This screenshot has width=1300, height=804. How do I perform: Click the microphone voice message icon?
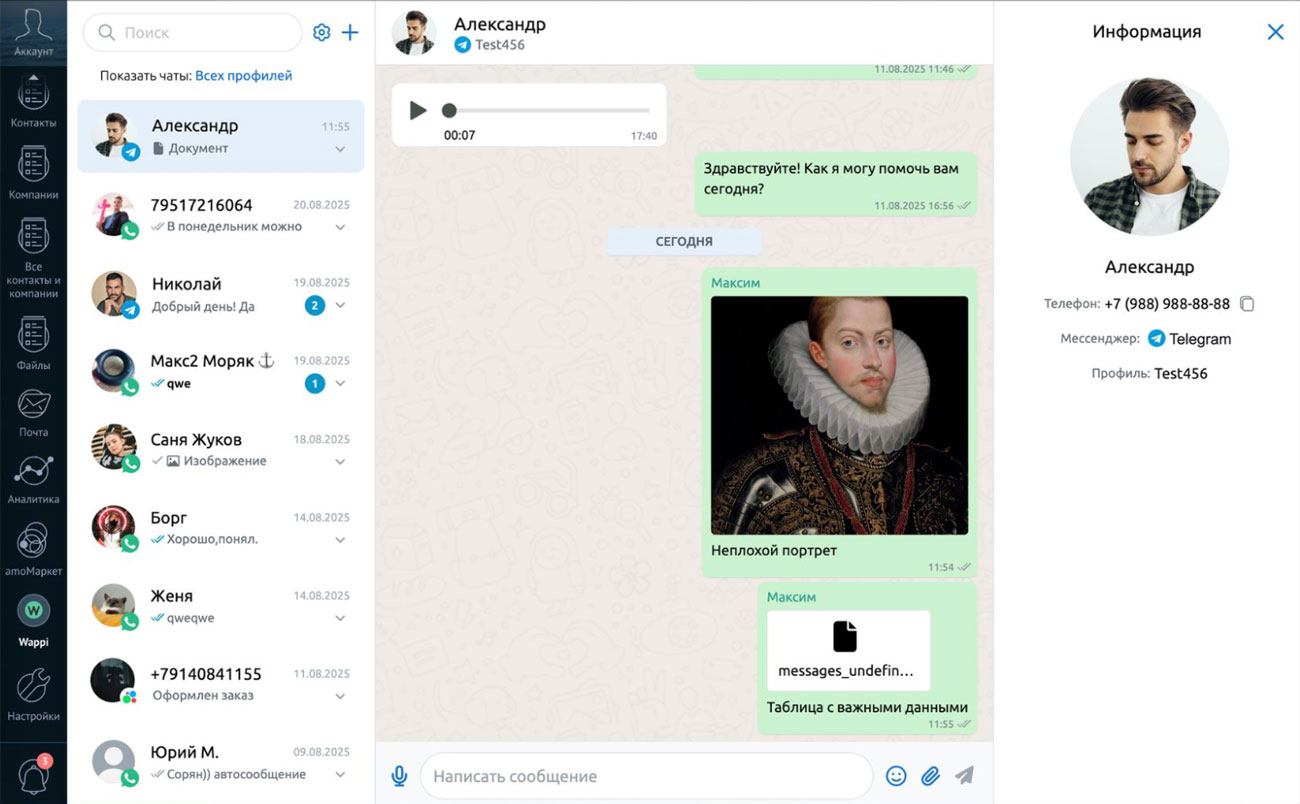click(x=399, y=776)
